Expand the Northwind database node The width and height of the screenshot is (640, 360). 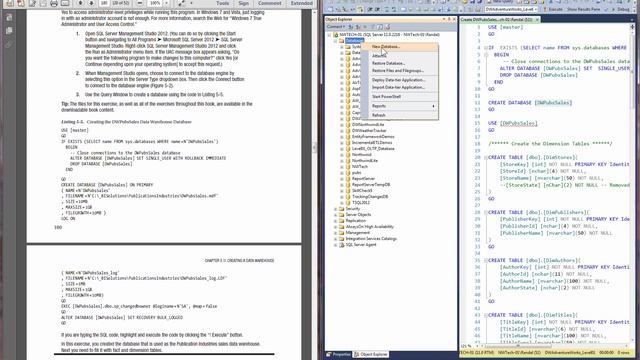[x=342, y=155]
